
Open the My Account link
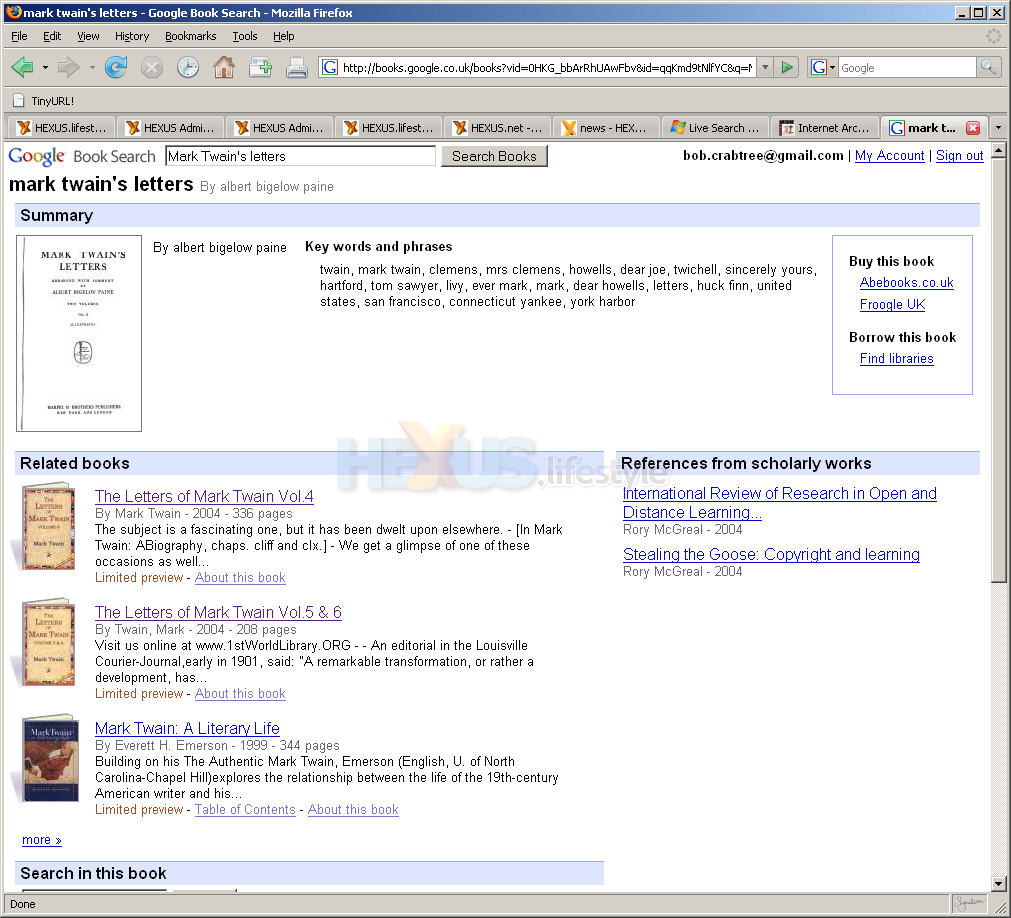click(x=889, y=155)
